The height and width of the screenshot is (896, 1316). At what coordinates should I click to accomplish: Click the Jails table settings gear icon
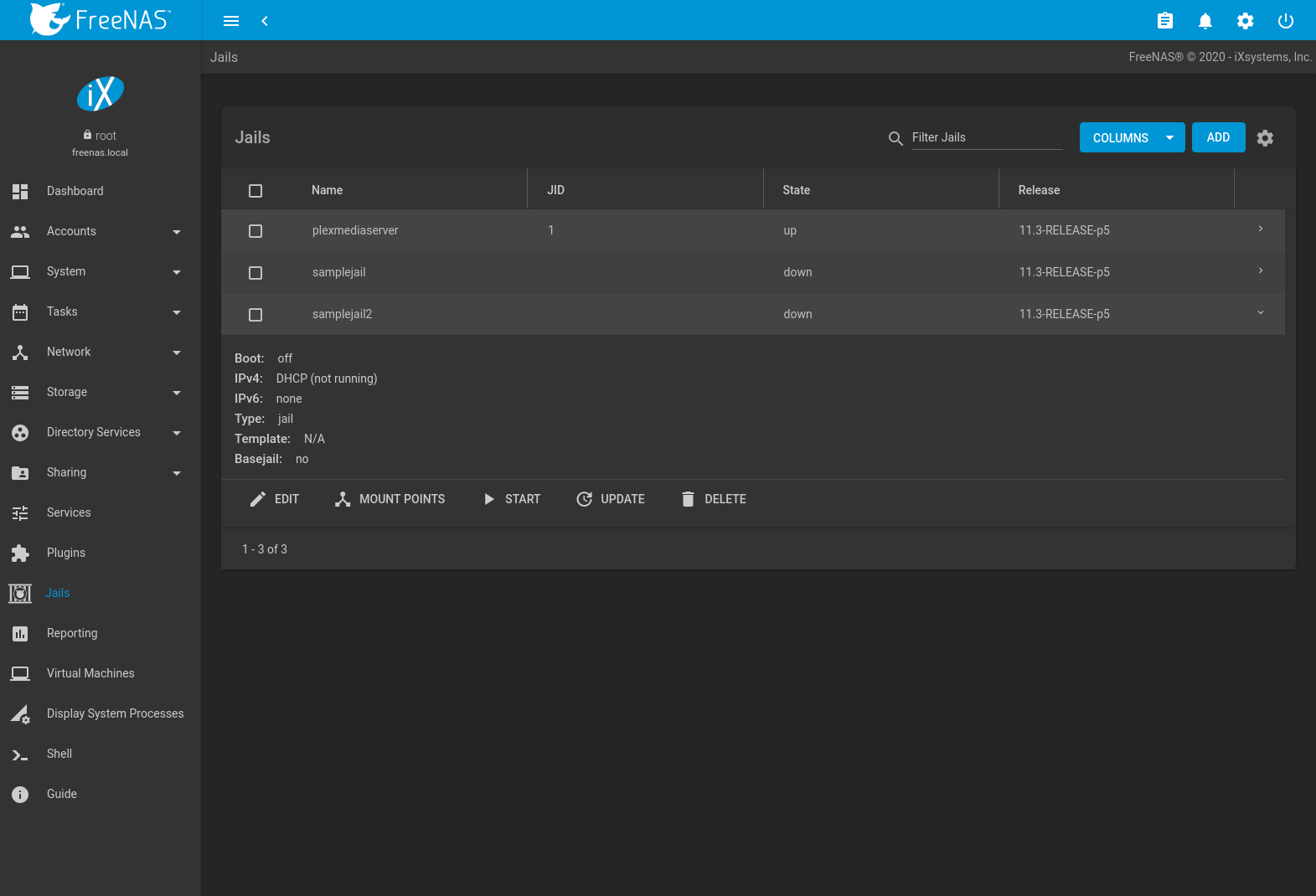coord(1265,138)
